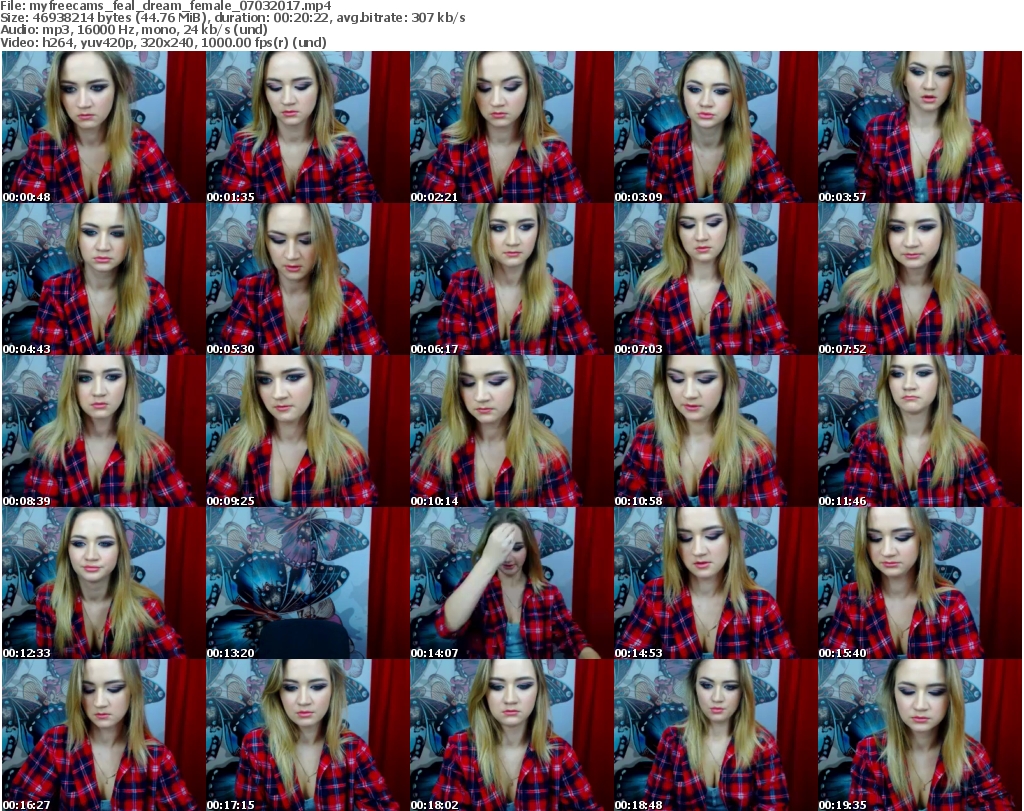Pick the thumbnail frame stamped 00:08:39
Viewport: 1024px width, 811px height.
pos(103,431)
